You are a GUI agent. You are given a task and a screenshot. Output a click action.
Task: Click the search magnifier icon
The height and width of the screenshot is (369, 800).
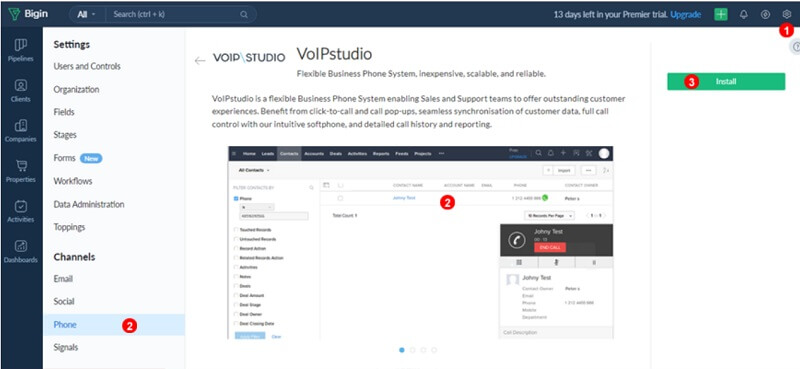244,14
